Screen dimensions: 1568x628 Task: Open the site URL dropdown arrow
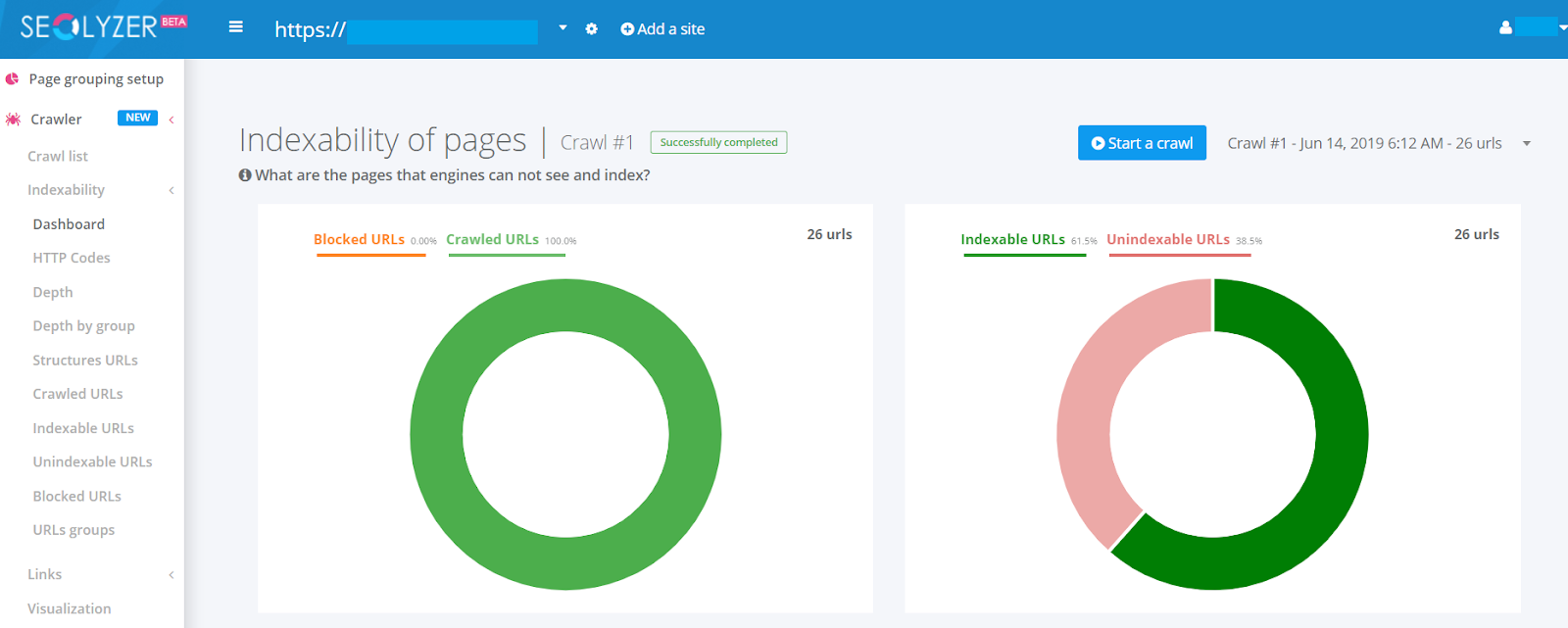563,28
